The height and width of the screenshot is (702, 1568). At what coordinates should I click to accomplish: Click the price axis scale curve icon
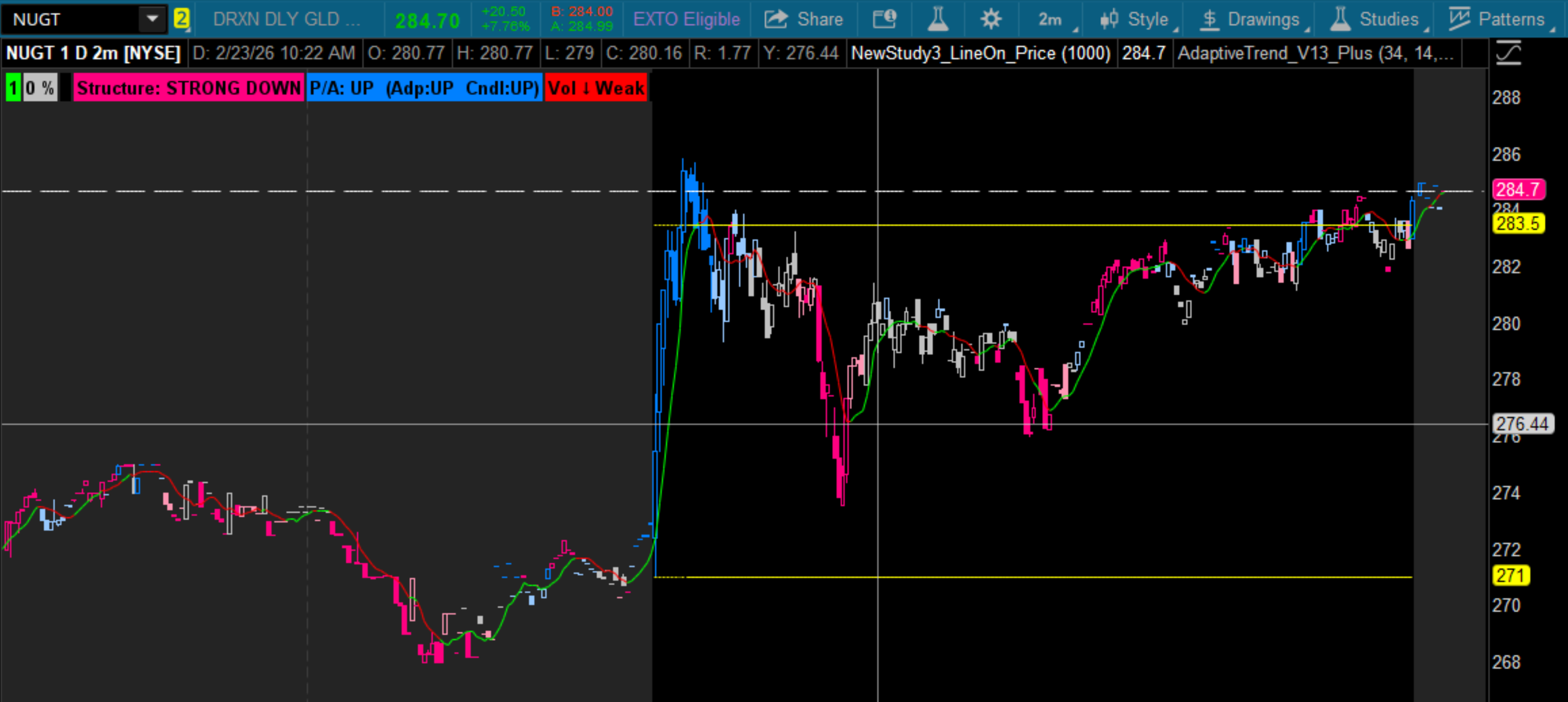click(x=1508, y=54)
